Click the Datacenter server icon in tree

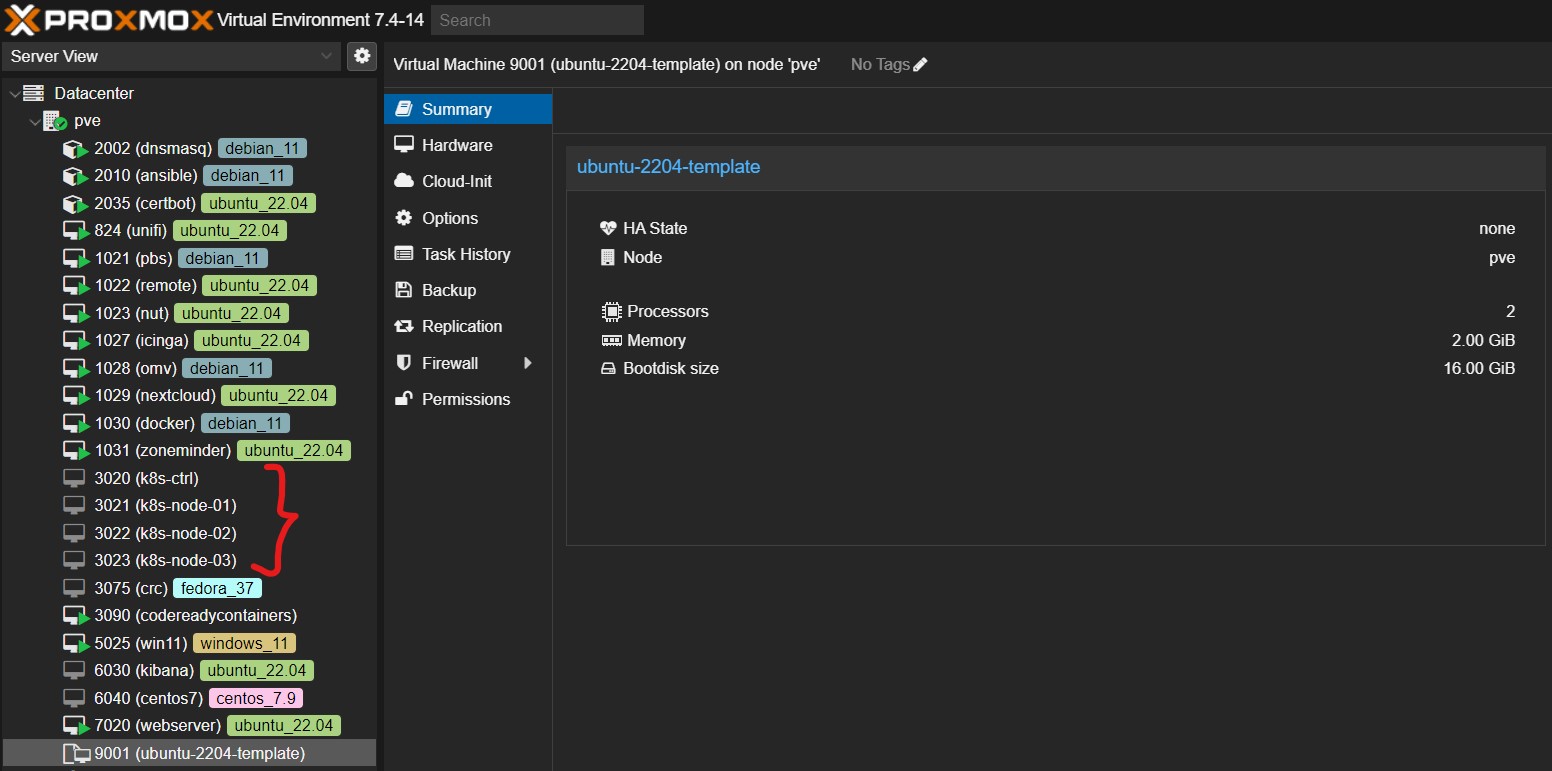click(x=34, y=93)
